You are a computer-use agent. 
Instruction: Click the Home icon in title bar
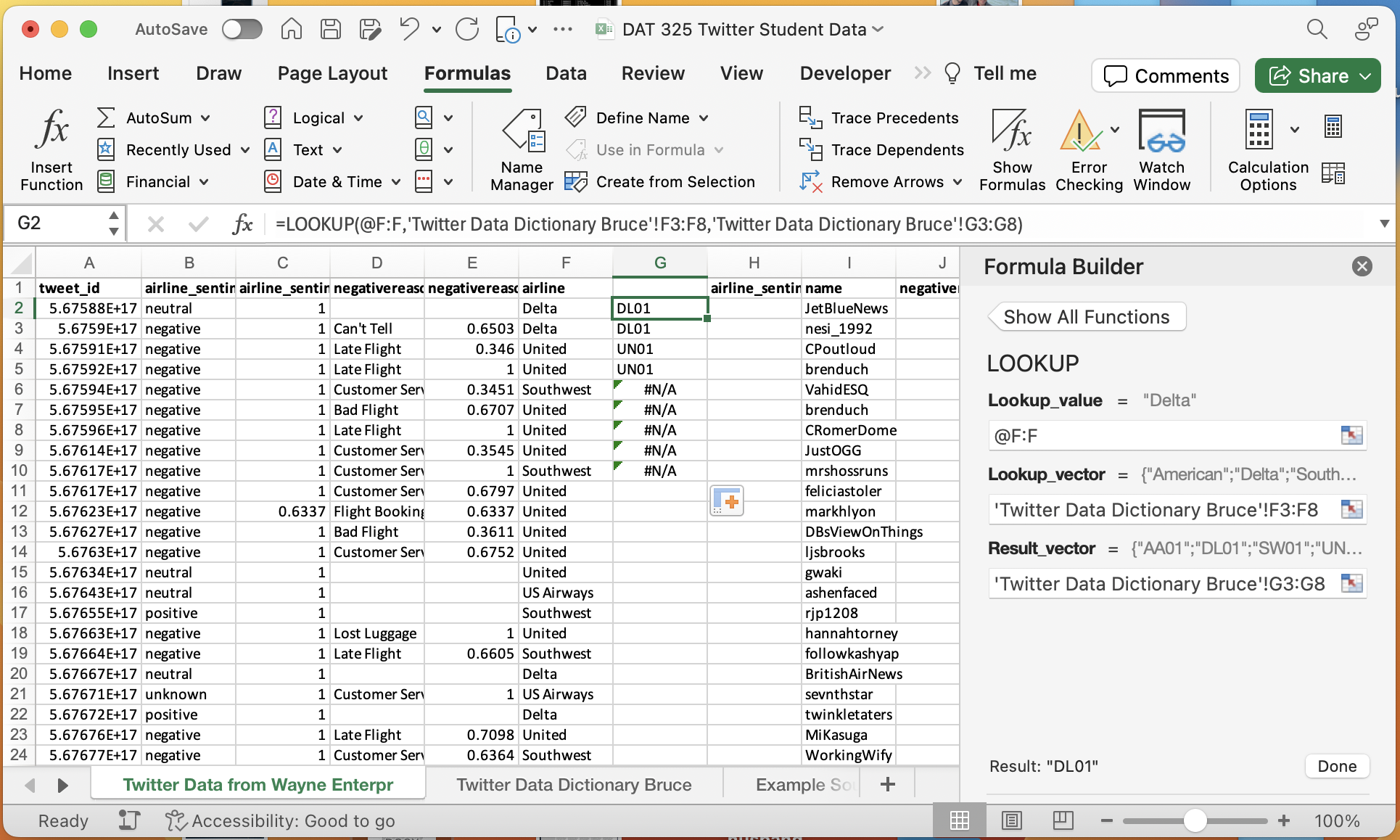pos(291,29)
